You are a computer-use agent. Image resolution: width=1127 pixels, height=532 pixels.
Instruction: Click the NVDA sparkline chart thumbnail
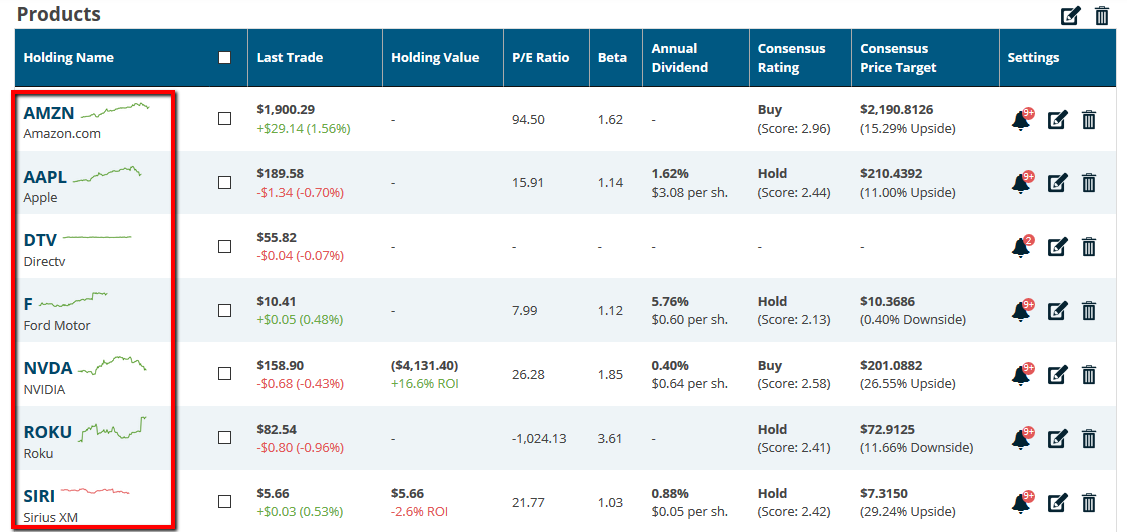click(x=112, y=364)
